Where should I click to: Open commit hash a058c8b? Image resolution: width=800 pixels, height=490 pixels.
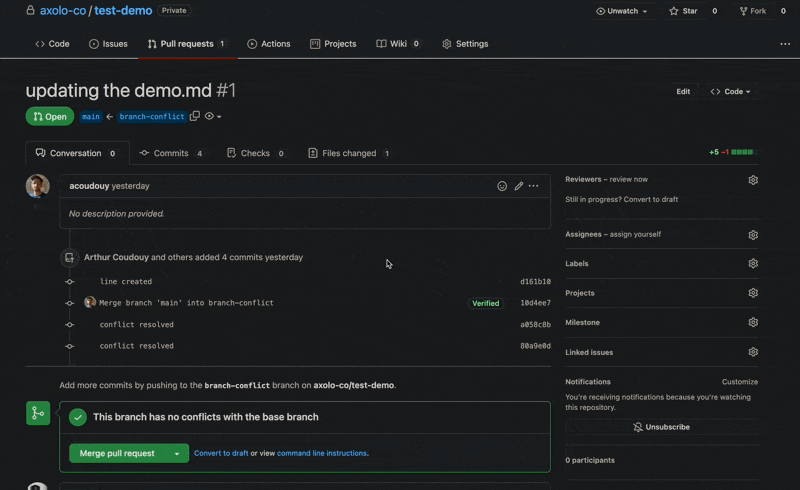(535, 325)
